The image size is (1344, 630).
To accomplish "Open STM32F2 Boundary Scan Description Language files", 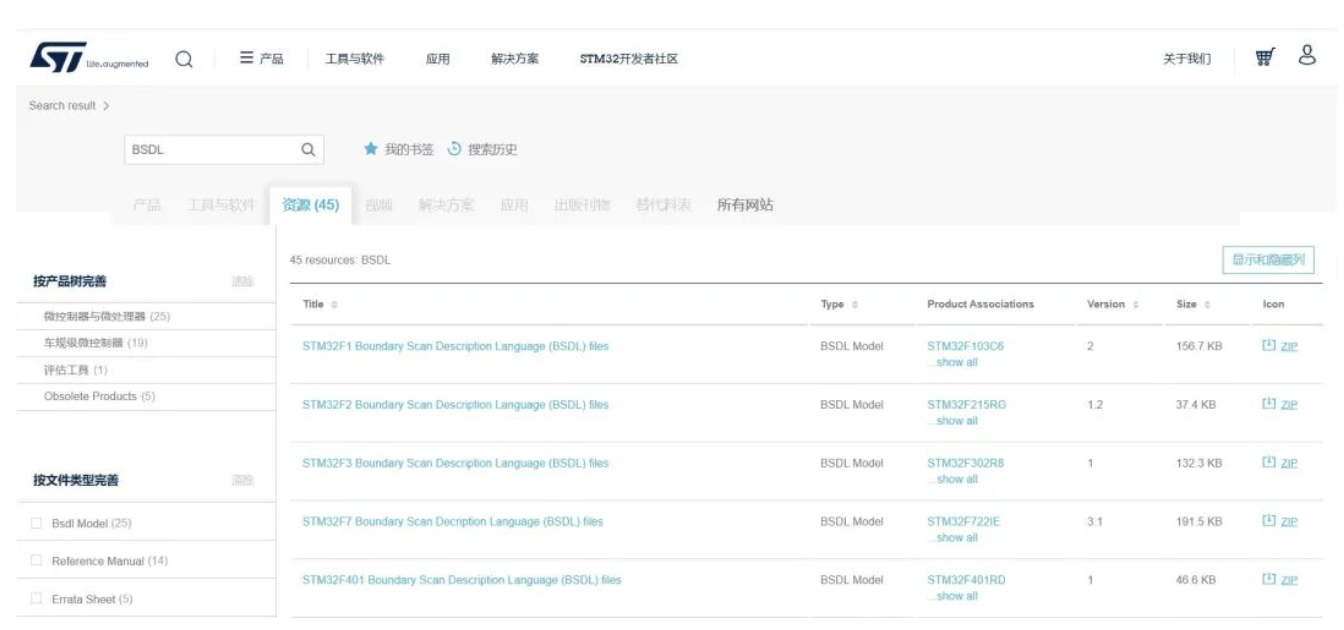I will point(455,404).
